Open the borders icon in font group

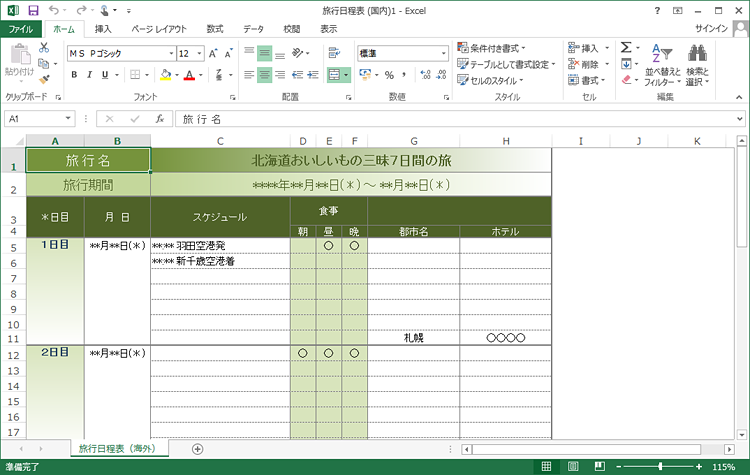click(x=135, y=75)
